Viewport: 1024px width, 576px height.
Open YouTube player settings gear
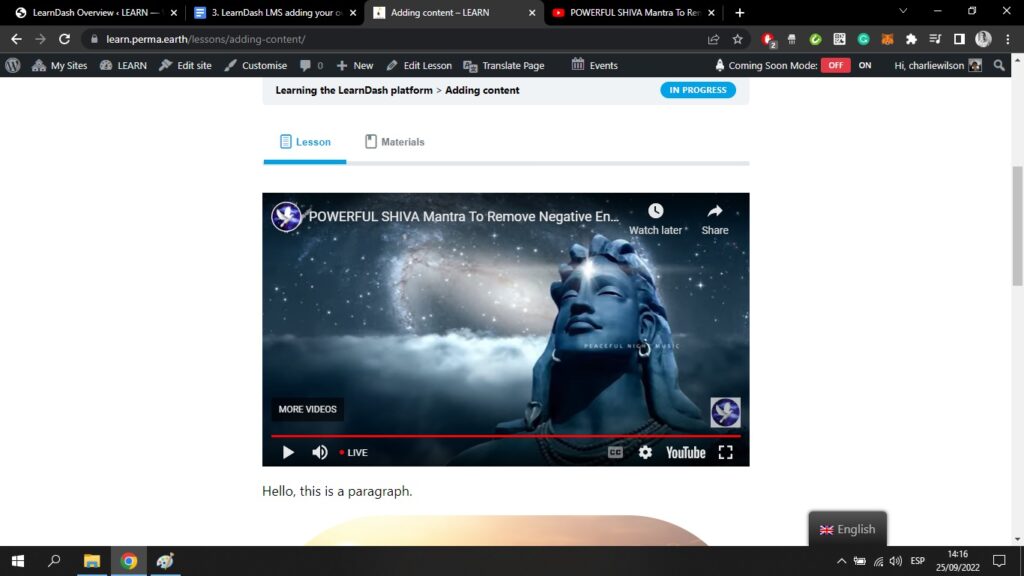click(x=645, y=452)
